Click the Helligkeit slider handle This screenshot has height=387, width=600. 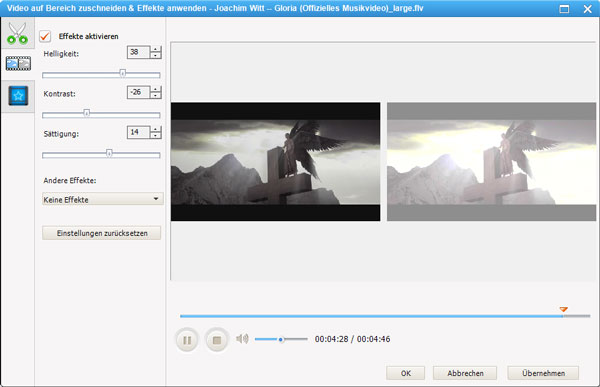[122, 73]
